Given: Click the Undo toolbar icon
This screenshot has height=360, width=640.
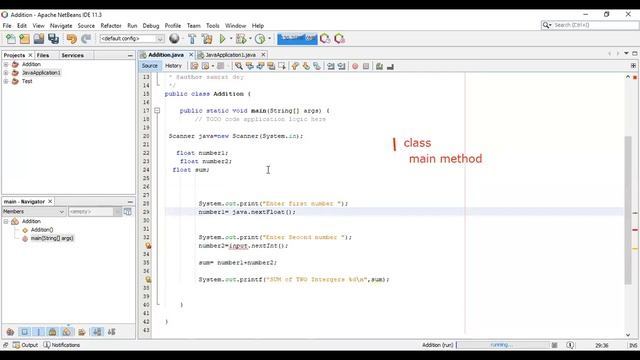Looking at the screenshot, I should 72,39.
